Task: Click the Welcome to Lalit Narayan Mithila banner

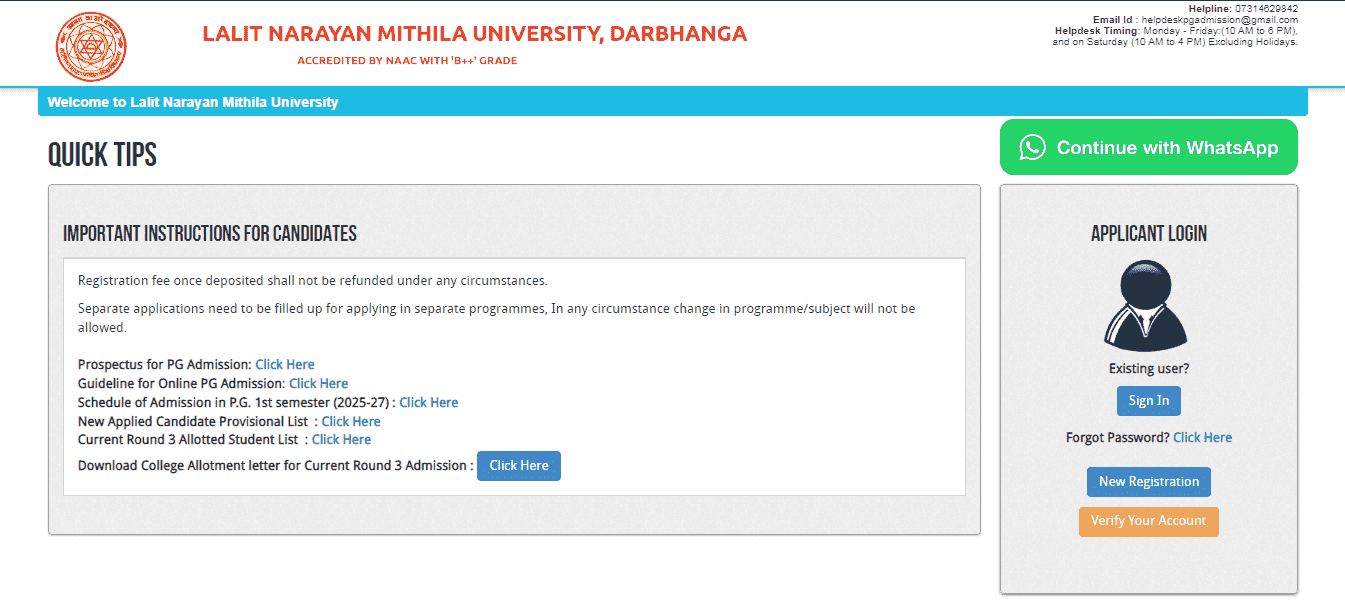Action: coord(193,102)
